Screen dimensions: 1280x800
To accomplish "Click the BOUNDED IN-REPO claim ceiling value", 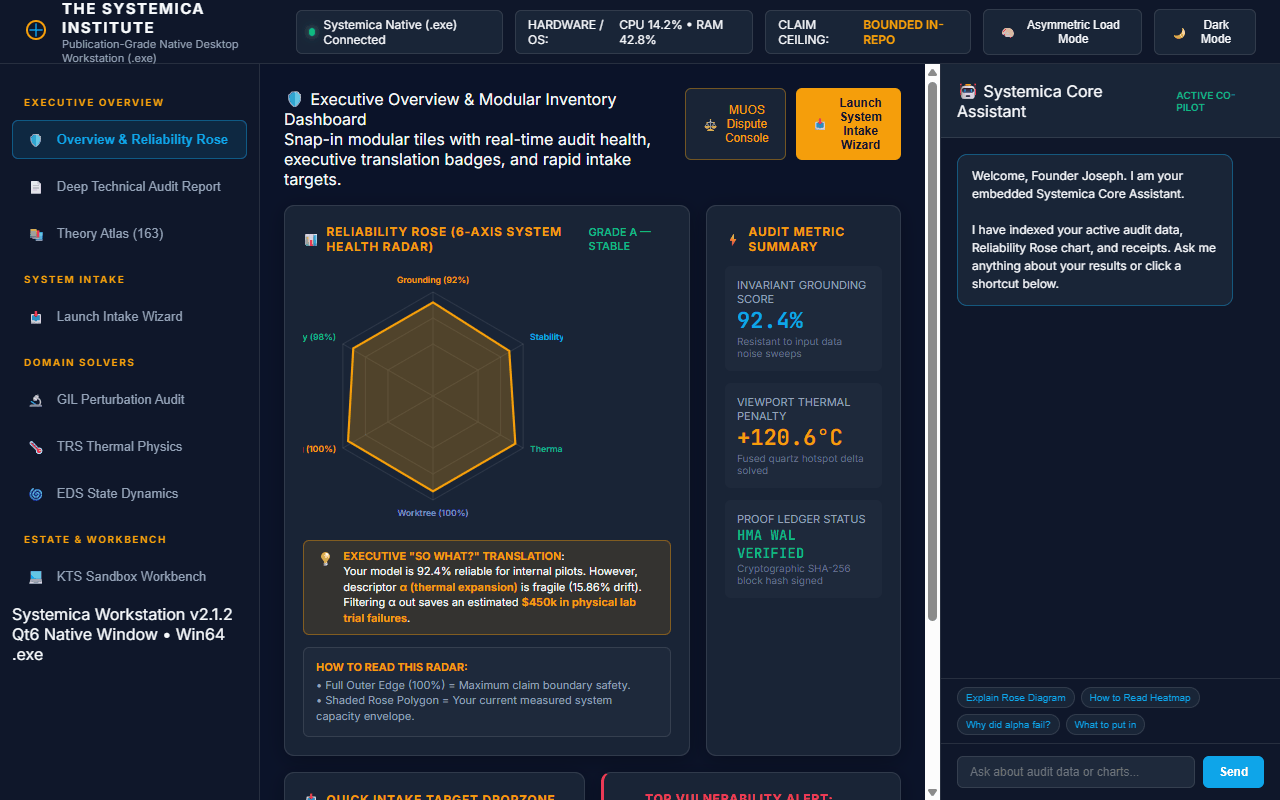I will (x=903, y=32).
